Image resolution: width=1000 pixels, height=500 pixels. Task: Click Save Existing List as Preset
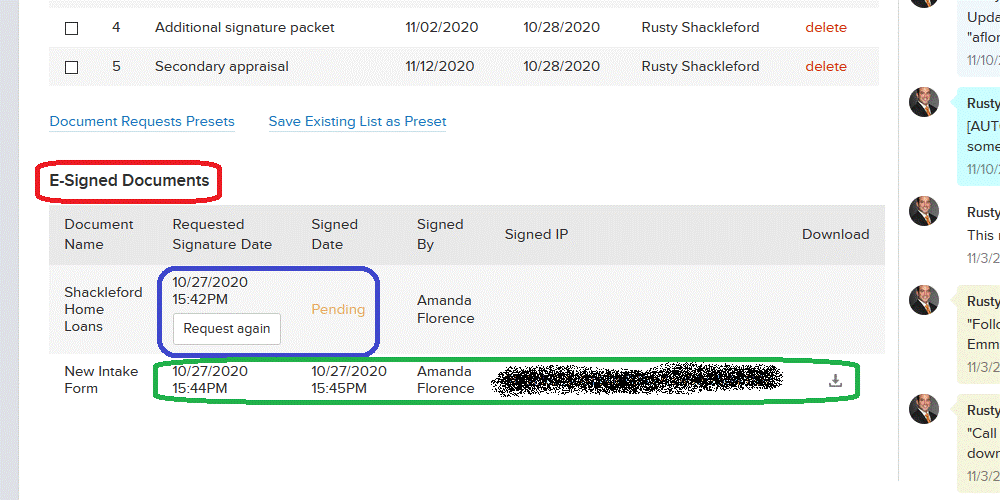pos(357,121)
